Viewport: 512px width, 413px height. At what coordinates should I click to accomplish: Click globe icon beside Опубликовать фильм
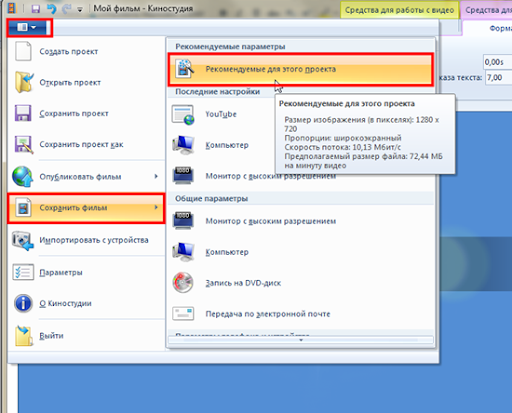click(23, 176)
